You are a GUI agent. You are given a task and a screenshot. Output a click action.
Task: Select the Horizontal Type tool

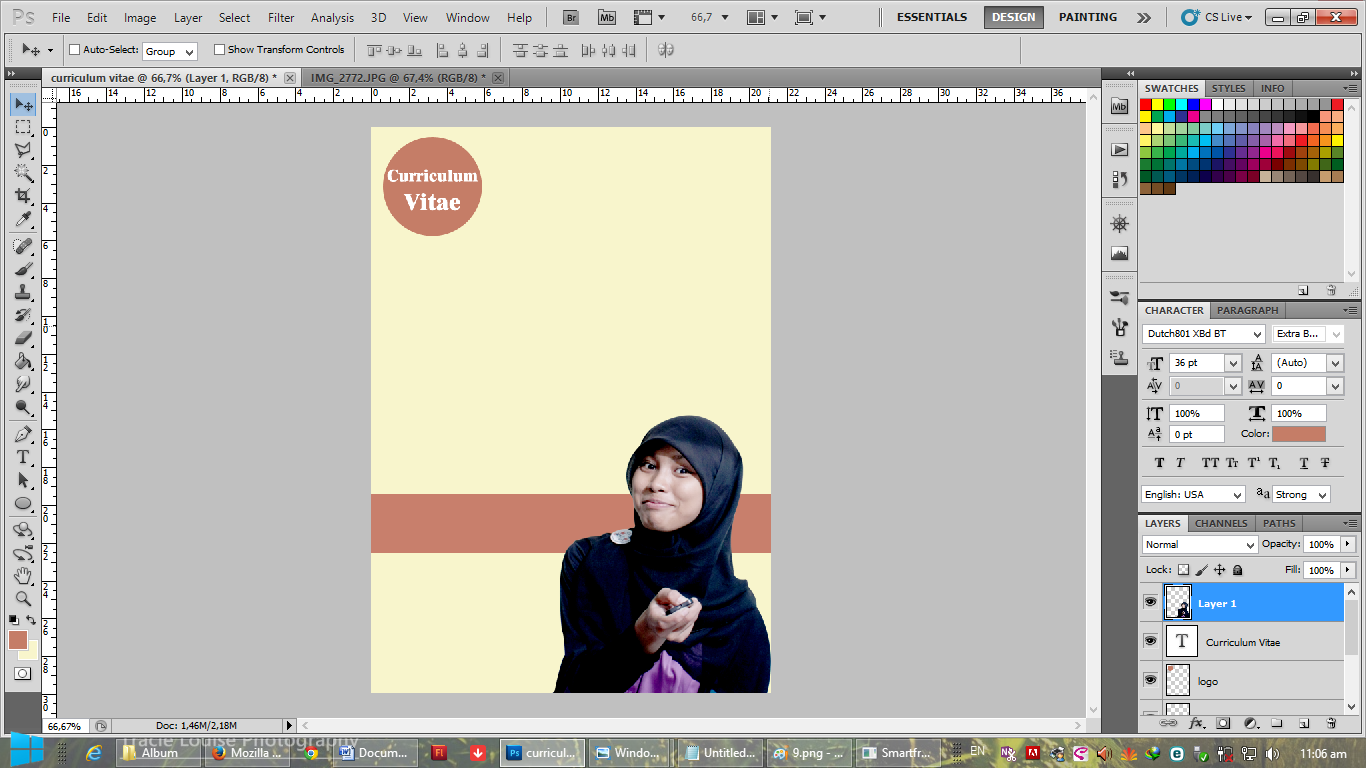point(23,457)
